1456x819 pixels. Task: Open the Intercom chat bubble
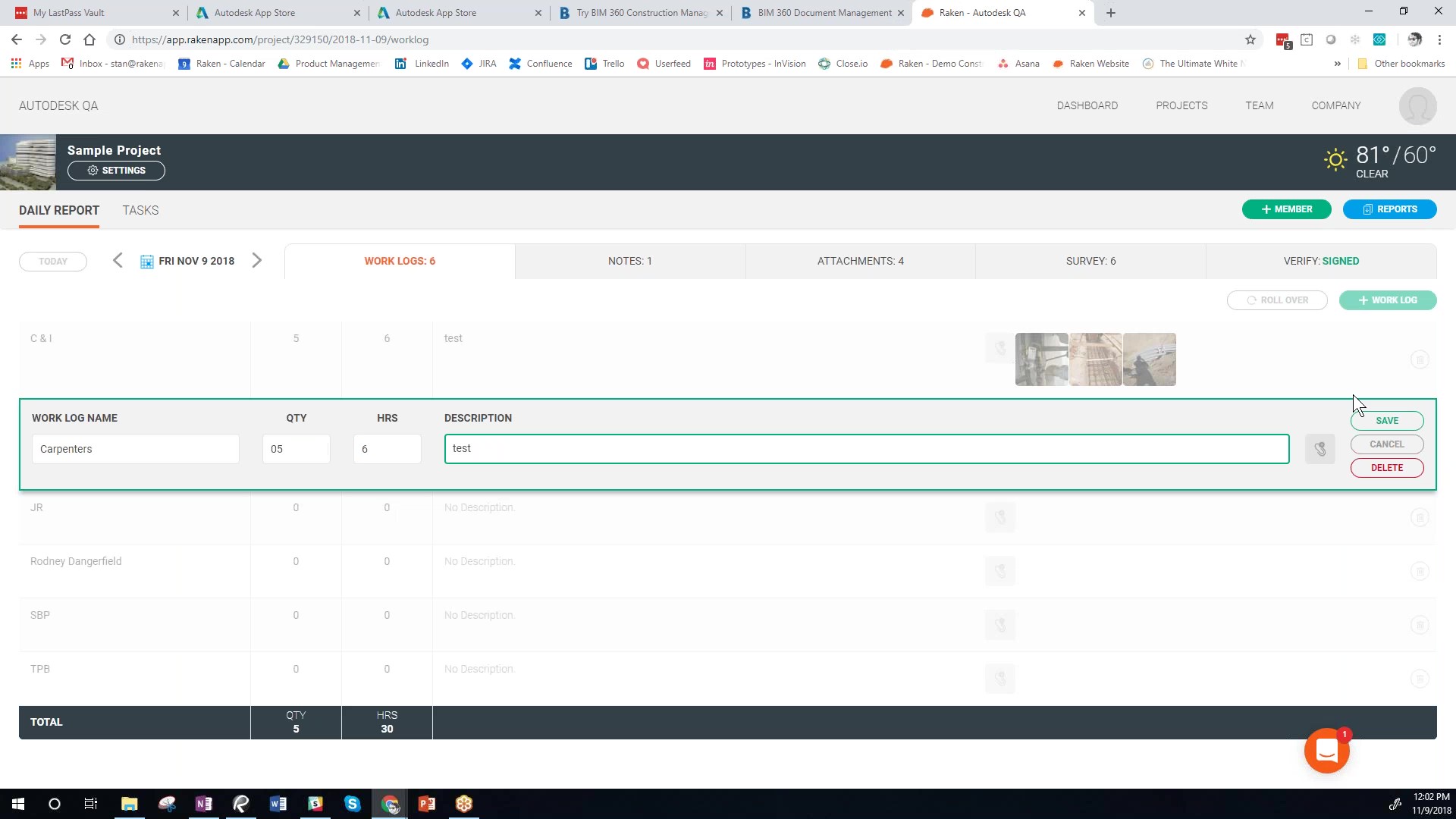(1326, 751)
